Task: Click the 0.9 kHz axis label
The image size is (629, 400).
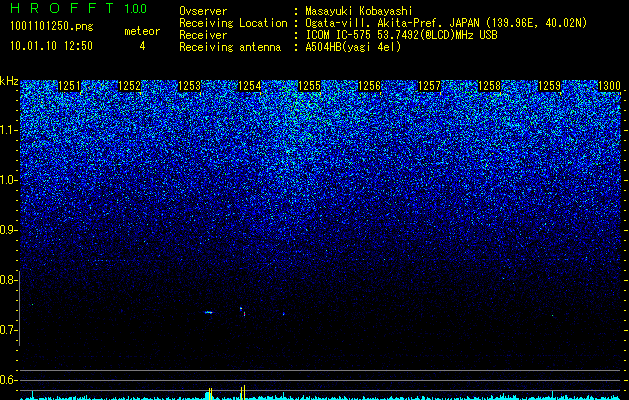Action: 8,230
